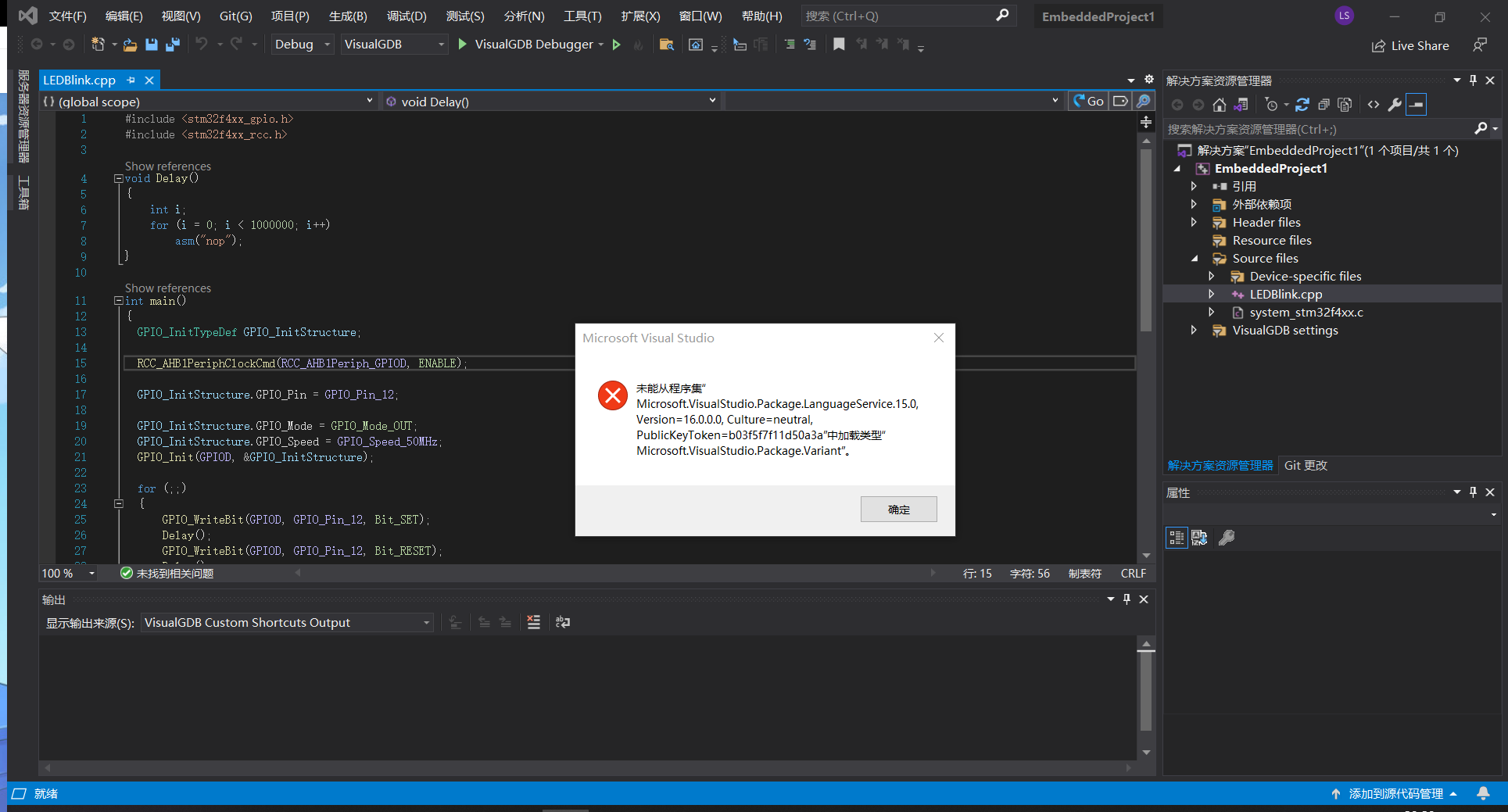1508x812 pixels.
Task: Toggle auto-hide pin of Solution Explorer panel
Action: click(1474, 80)
